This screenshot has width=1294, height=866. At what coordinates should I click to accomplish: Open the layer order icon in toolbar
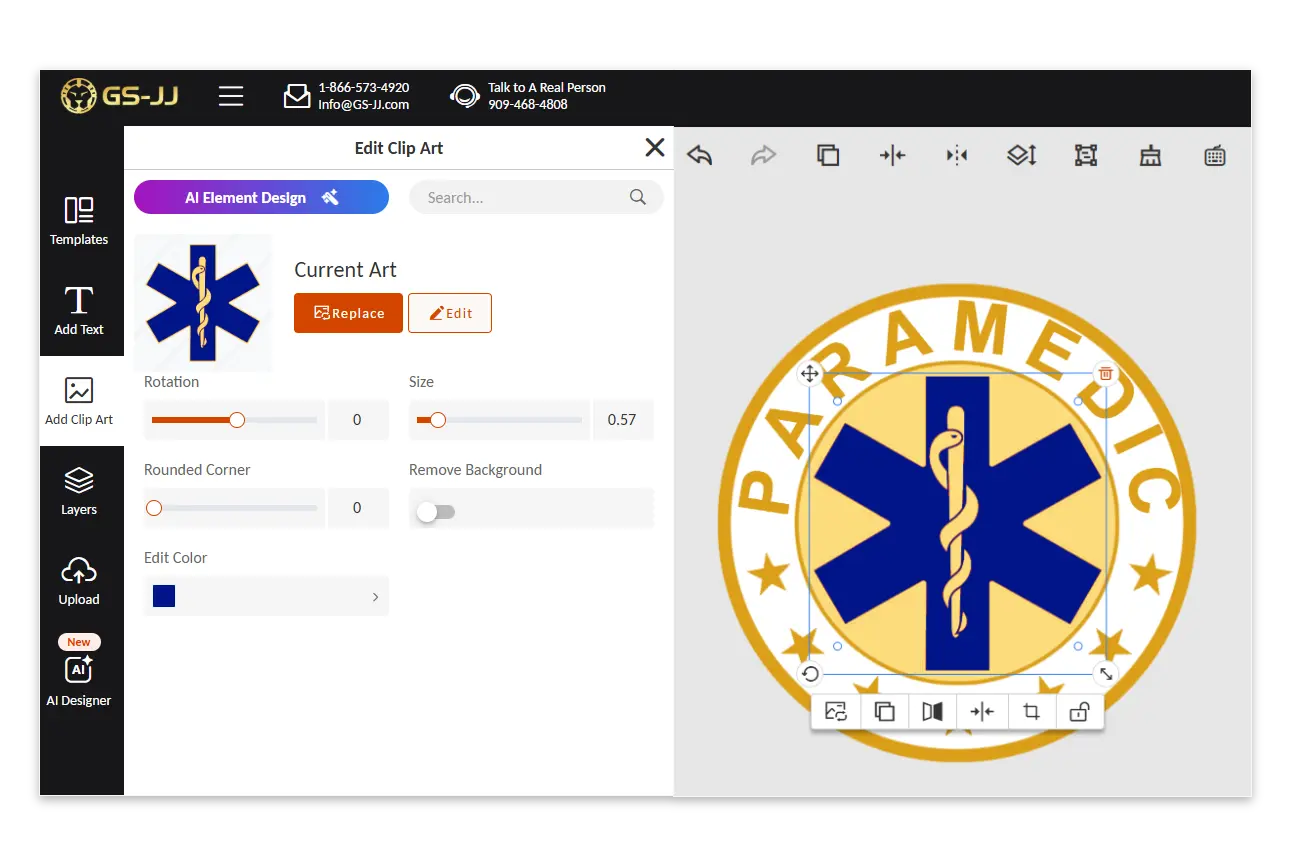[x=1021, y=155]
